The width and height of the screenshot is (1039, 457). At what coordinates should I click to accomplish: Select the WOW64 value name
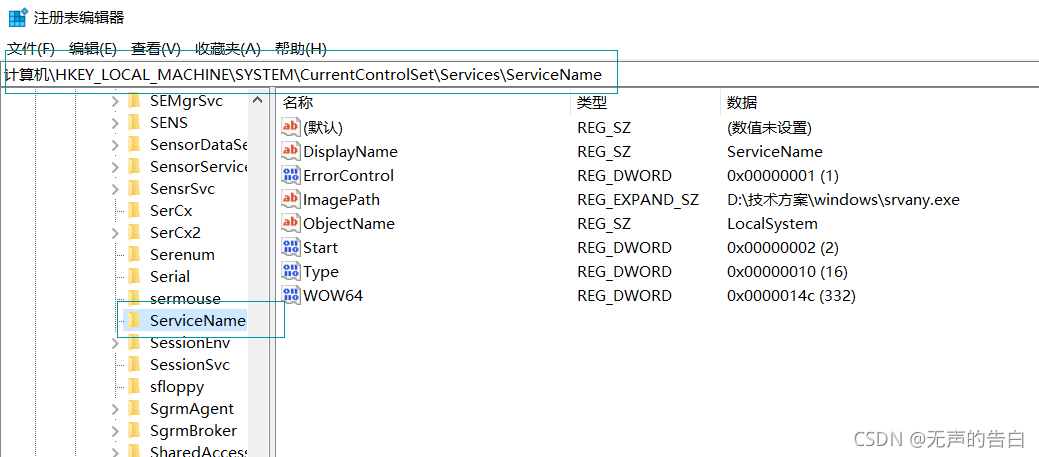tap(333, 295)
